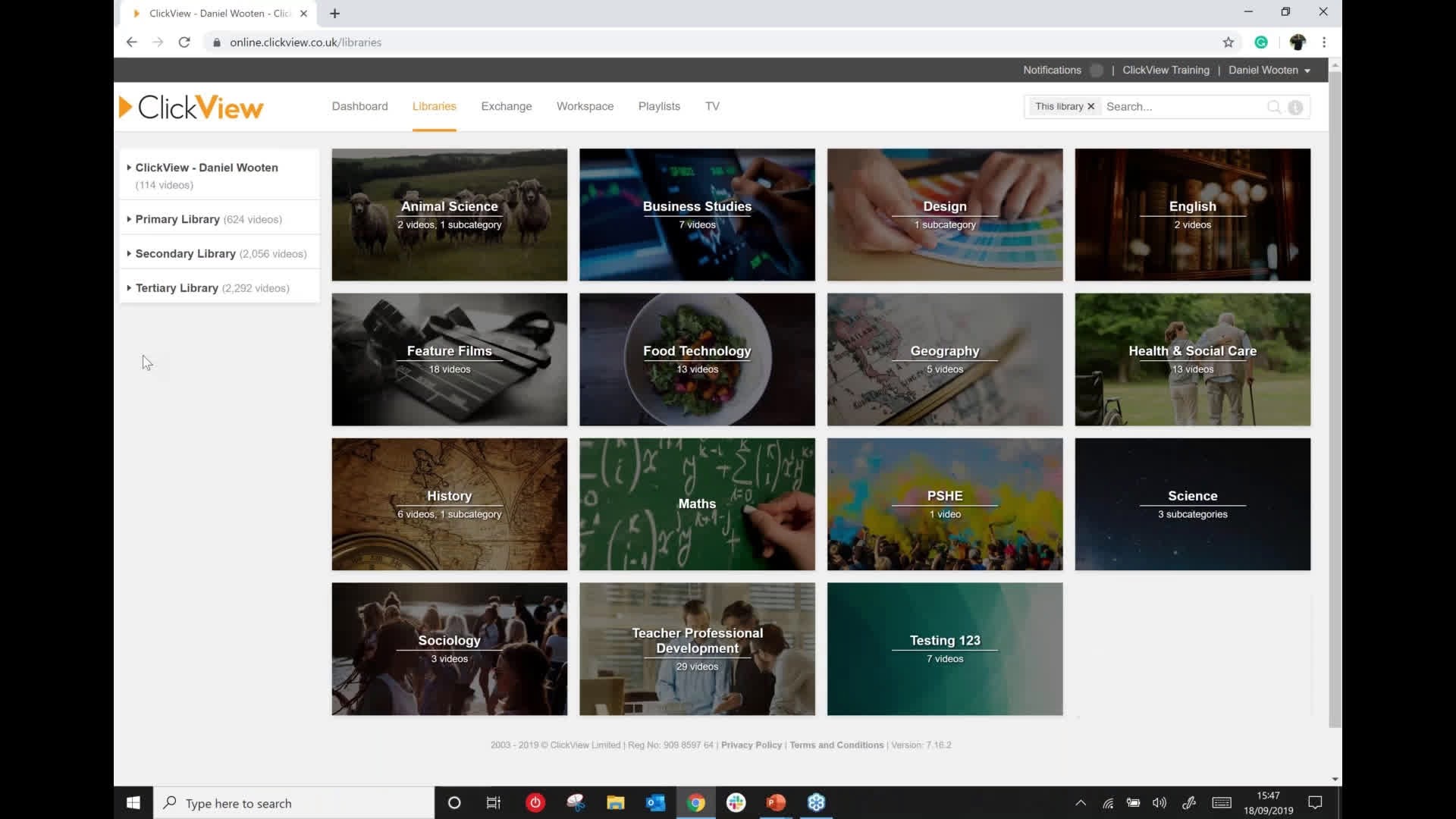Open the Daniel Wooten account dropdown
This screenshot has width=1456, height=819.
click(1269, 70)
